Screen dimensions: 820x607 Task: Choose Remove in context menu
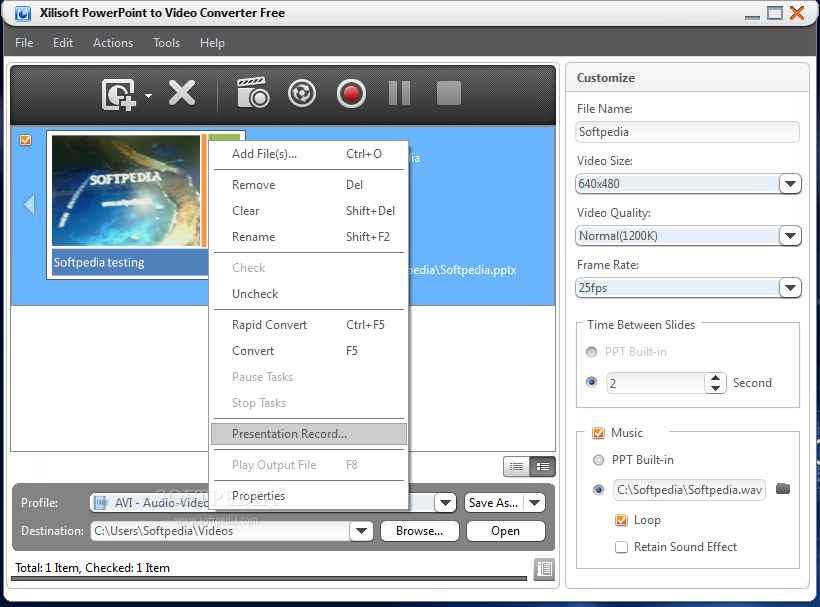pyautogui.click(x=309, y=185)
